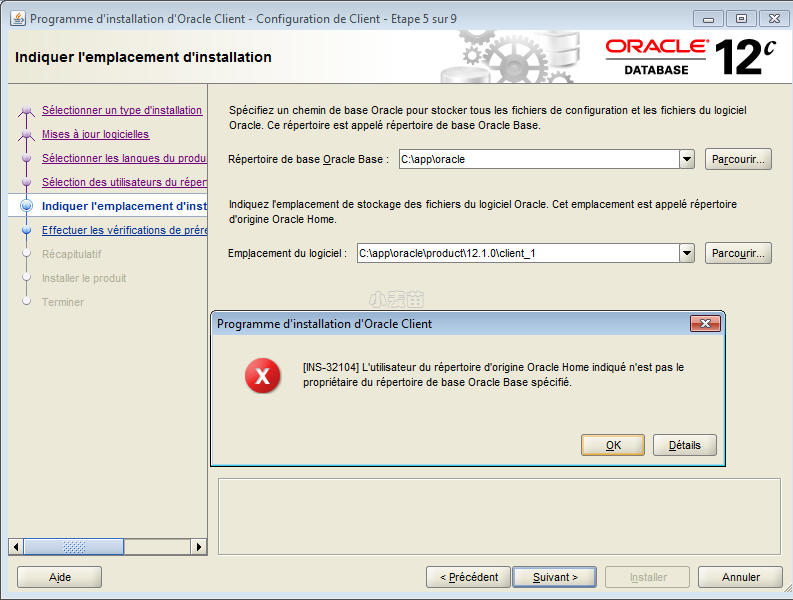Open Détails of the INS-32104 error

tap(684, 445)
